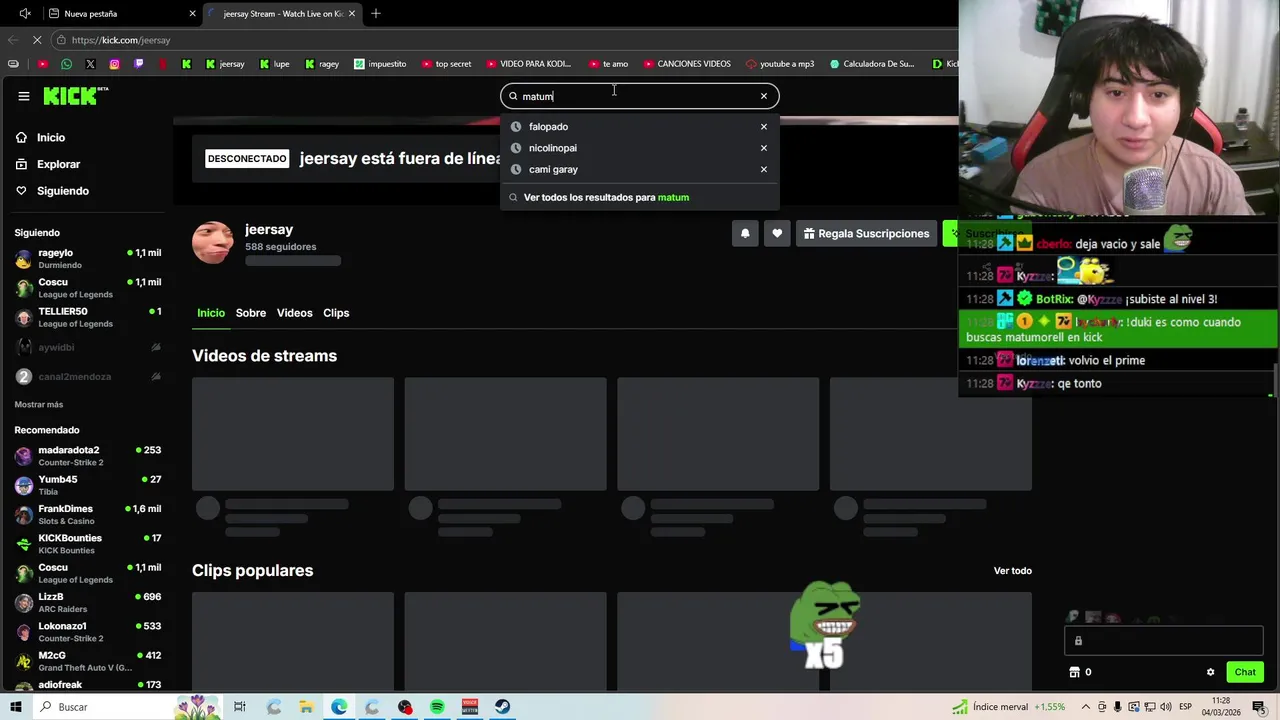Open TELLIER50 followed channel
This screenshot has height=720, width=1280.
click(x=88, y=317)
